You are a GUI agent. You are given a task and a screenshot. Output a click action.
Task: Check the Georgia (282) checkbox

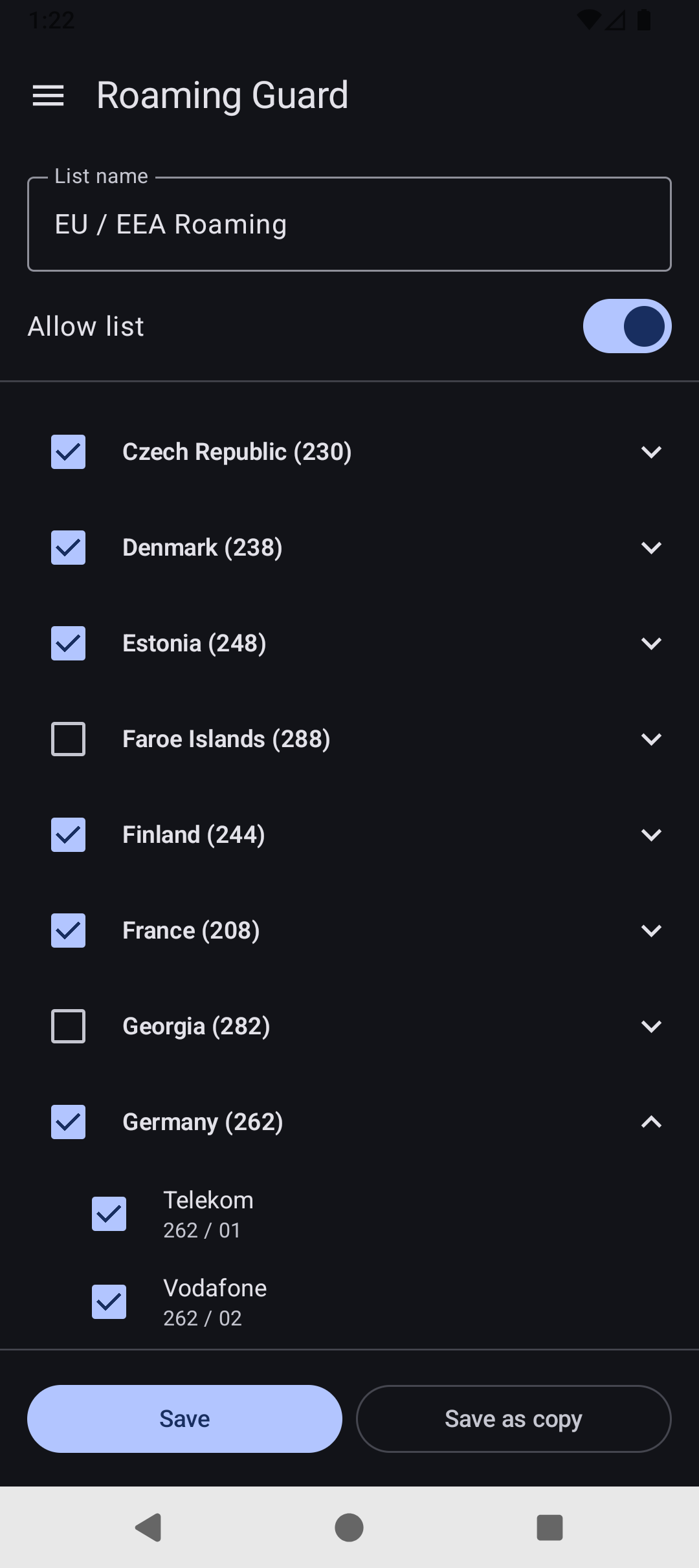pyautogui.click(x=69, y=1026)
